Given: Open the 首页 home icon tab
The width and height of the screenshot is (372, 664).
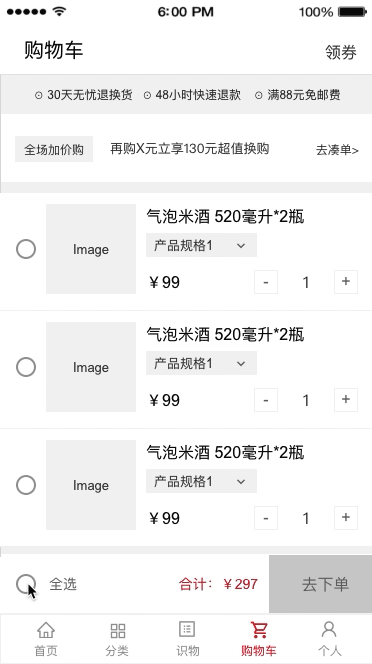Looking at the screenshot, I should (x=46, y=631).
